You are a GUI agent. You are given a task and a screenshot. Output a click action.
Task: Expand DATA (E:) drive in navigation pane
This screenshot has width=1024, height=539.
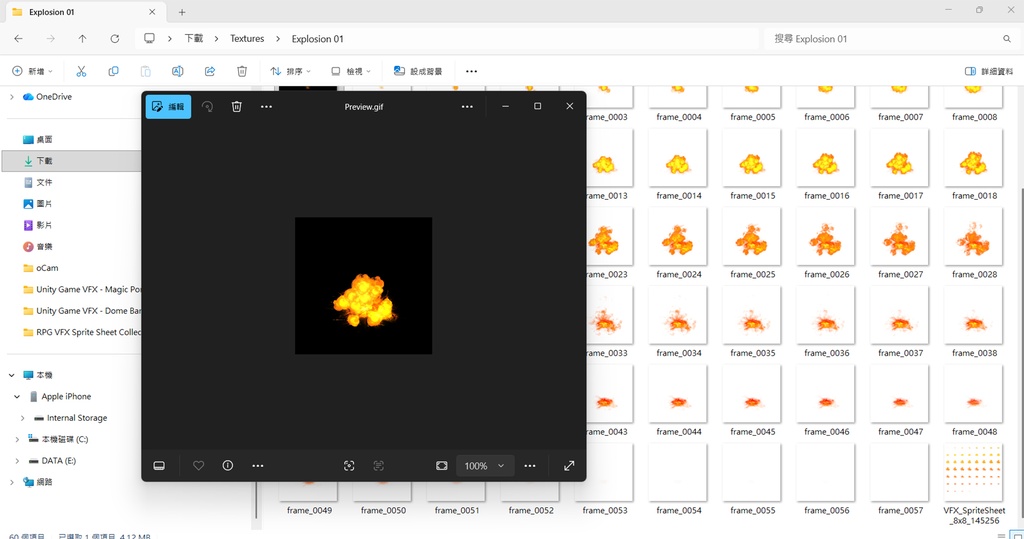click(17, 461)
